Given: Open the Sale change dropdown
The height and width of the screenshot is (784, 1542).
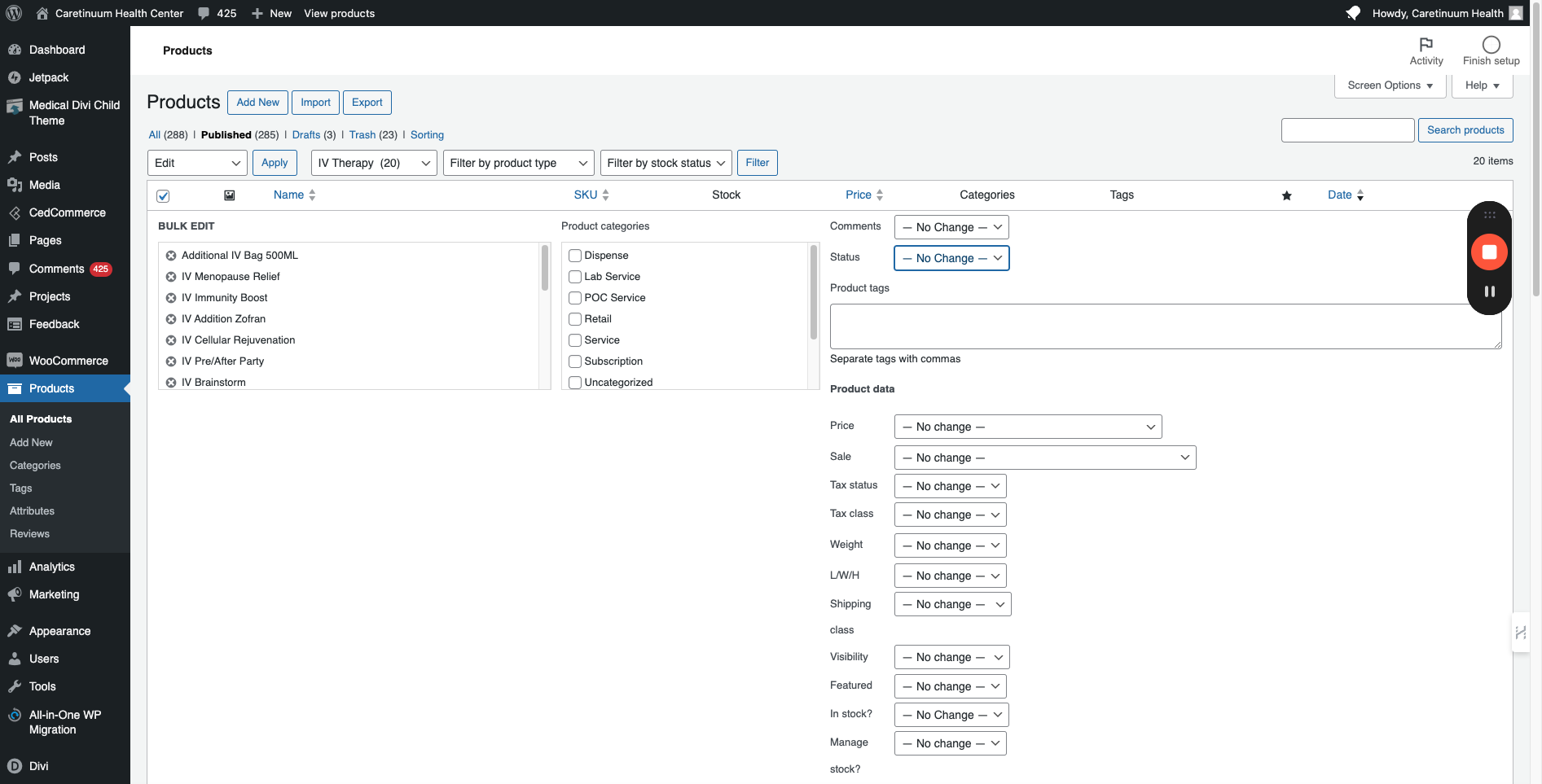Looking at the screenshot, I should coord(1045,458).
